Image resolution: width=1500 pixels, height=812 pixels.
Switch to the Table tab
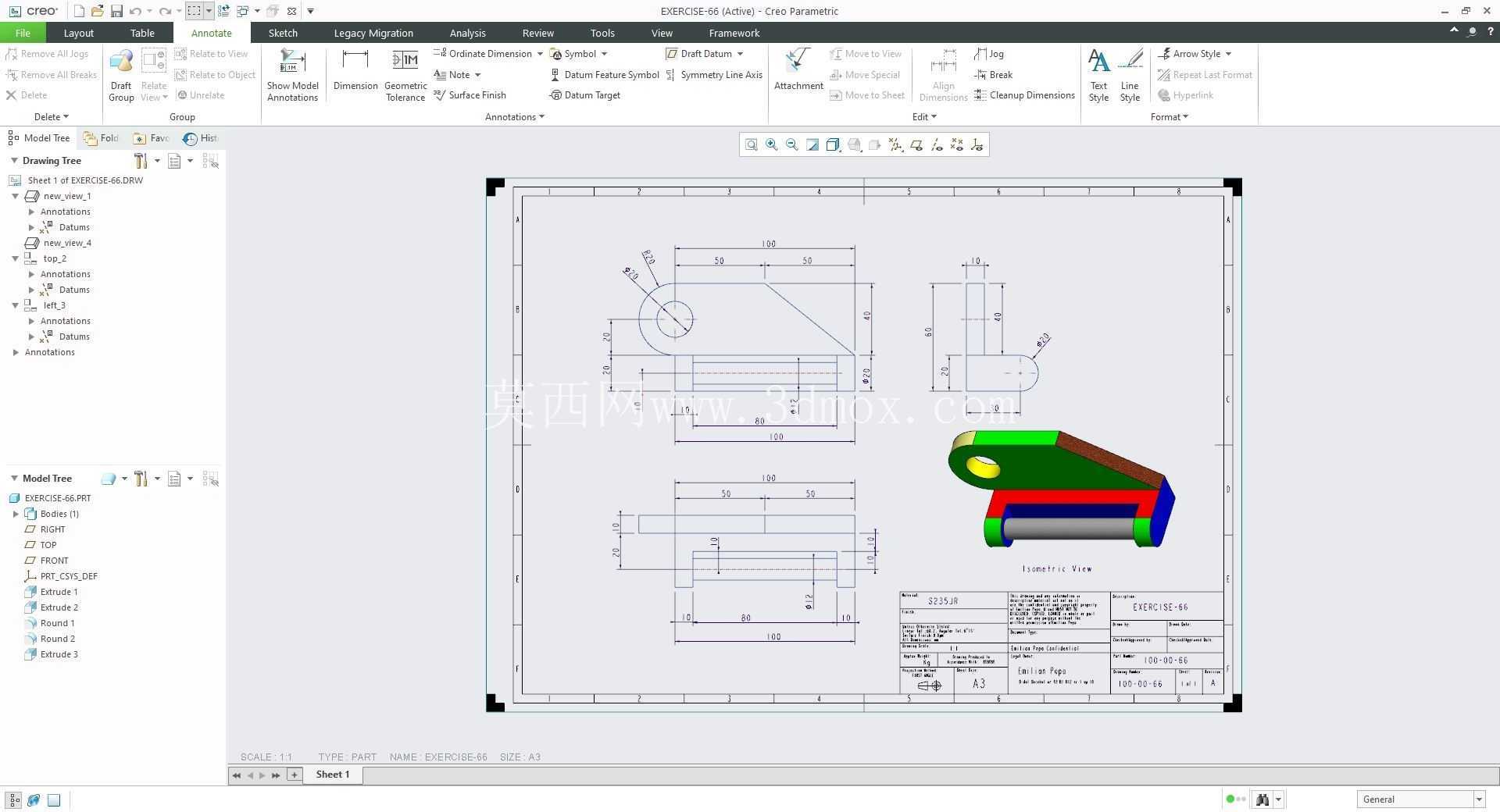[142, 33]
